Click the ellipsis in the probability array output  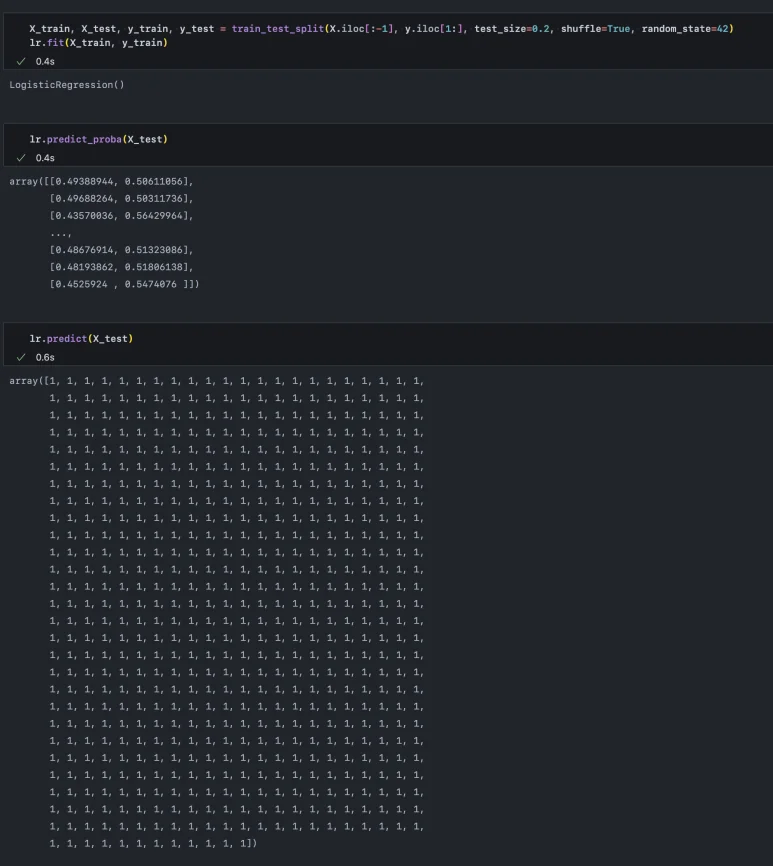(65, 233)
